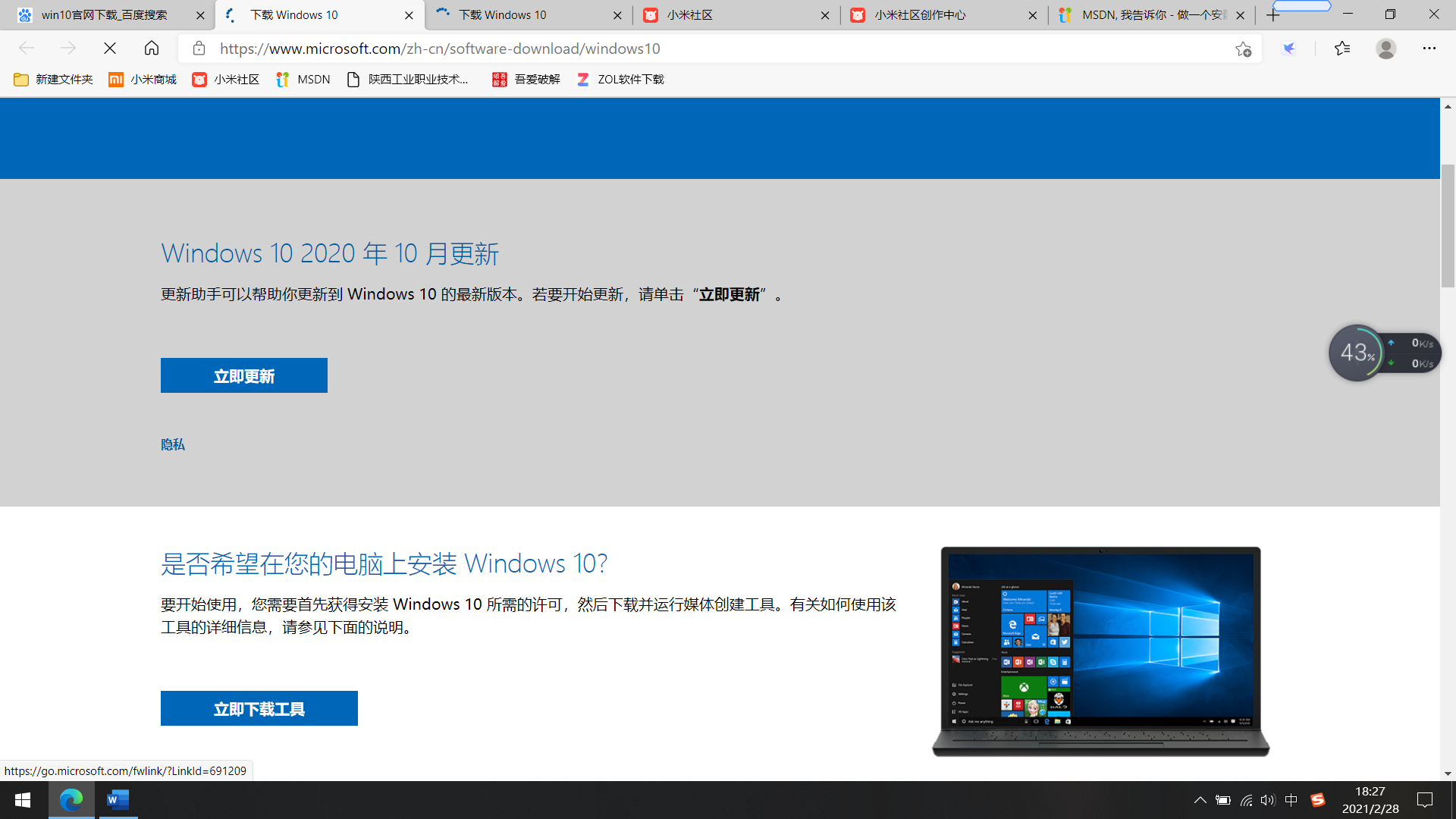Click the 立即下载工具 button
The width and height of the screenshot is (1456, 819).
259,708
